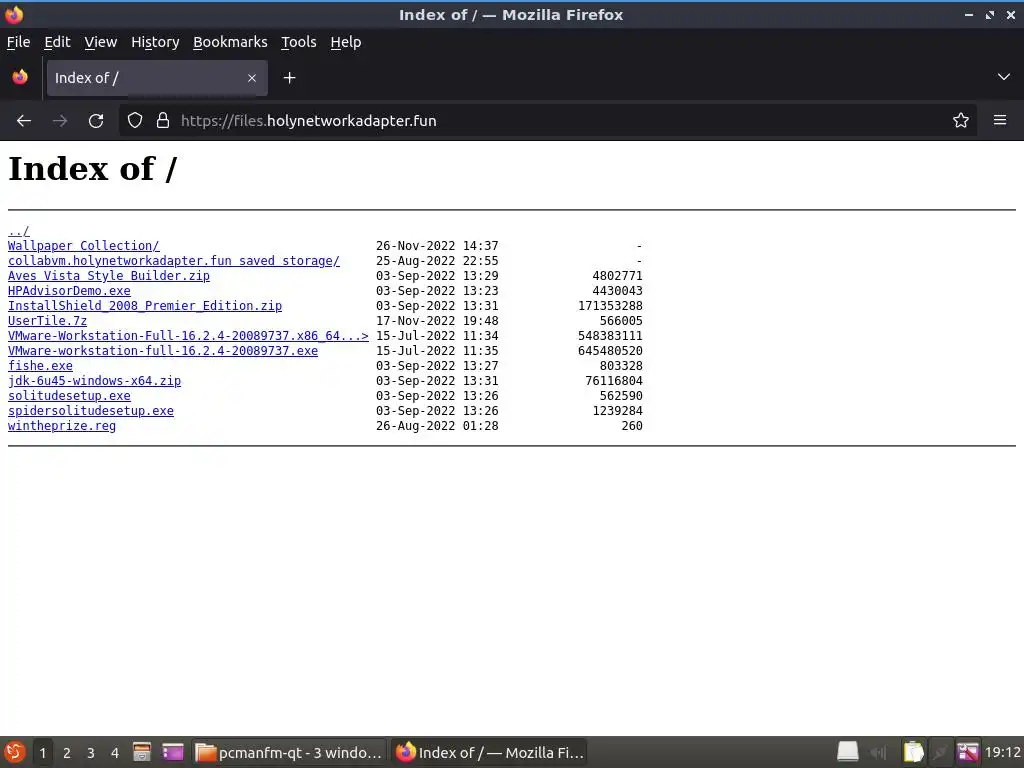This screenshot has width=1024, height=768.
Task: Switch to pcmanfm-qt taskbar window group
Action: [289, 752]
